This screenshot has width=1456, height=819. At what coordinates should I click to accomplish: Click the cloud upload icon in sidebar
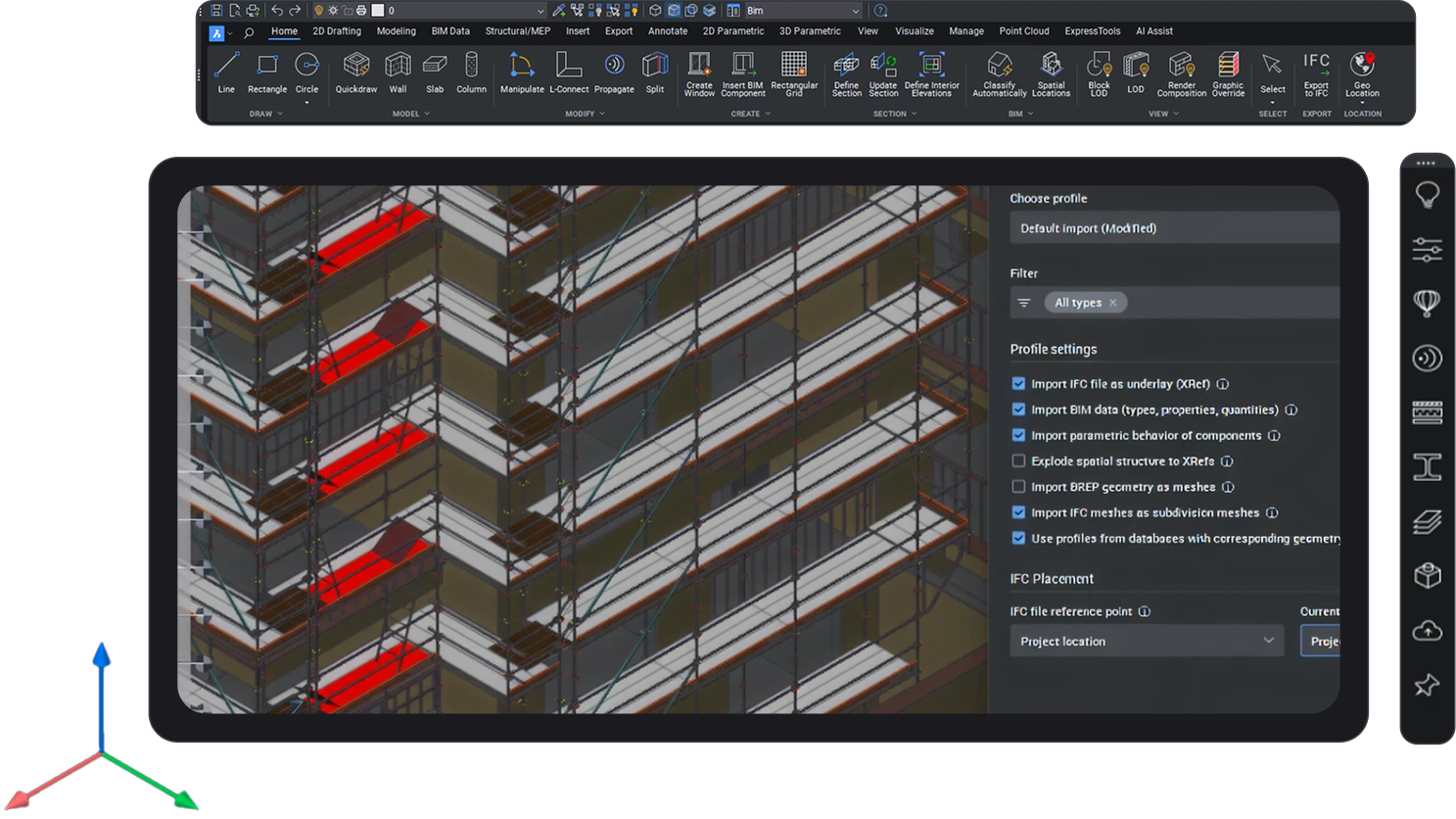[1427, 631]
